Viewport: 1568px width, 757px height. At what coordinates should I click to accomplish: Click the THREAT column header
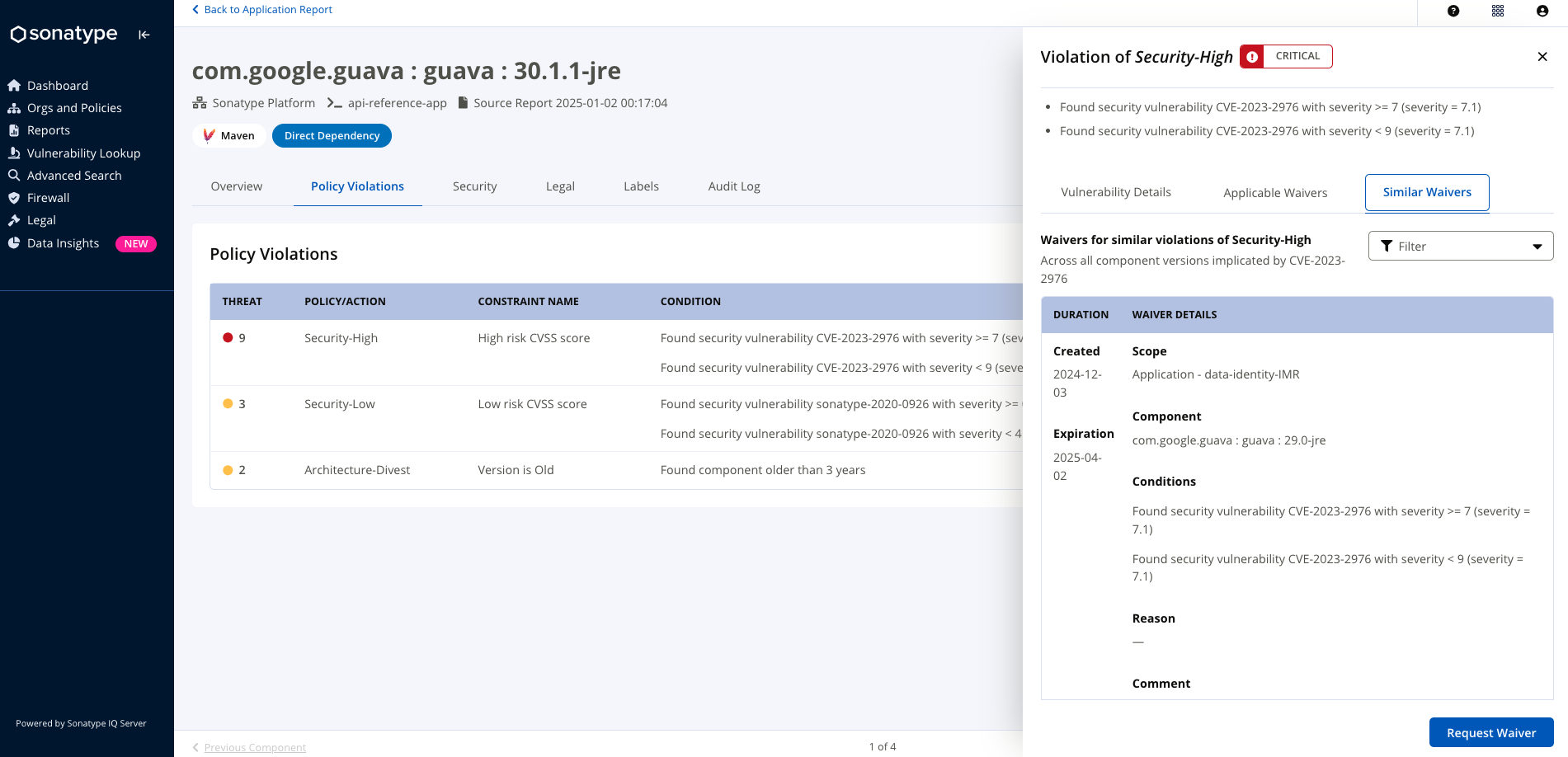pos(242,302)
